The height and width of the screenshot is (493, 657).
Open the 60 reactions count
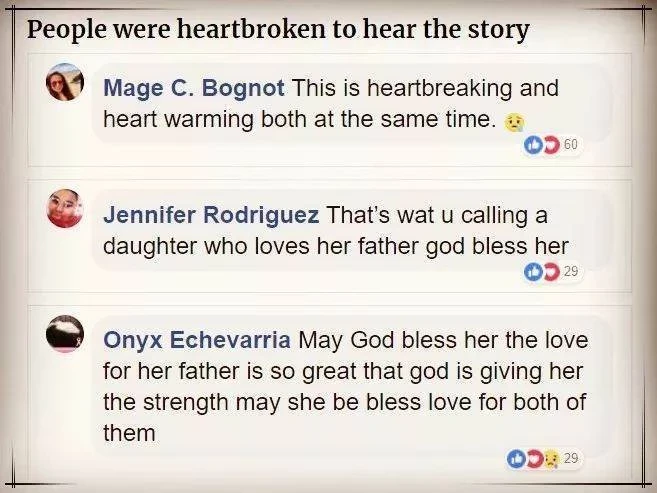(571, 145)
